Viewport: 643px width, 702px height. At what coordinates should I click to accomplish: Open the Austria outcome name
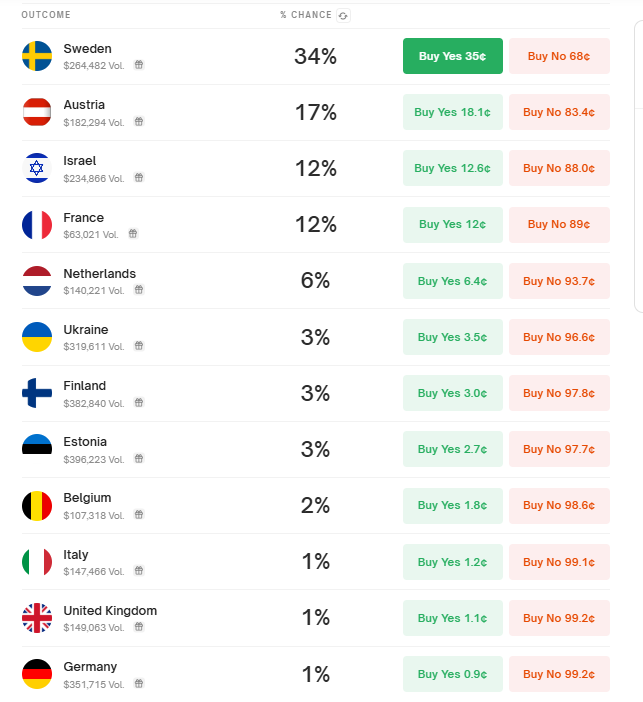tap(84, 105)
